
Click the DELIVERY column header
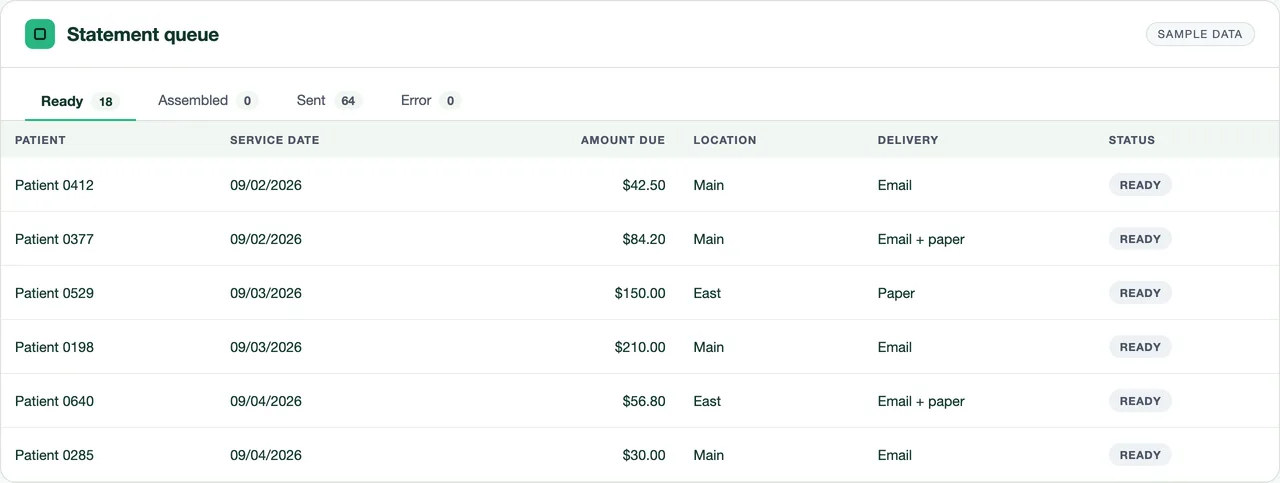pos(908,140)
